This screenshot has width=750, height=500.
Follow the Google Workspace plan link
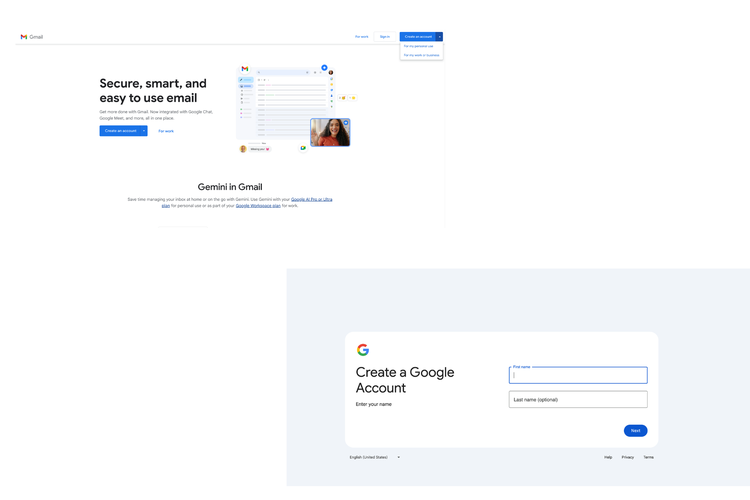pos(258,206)
